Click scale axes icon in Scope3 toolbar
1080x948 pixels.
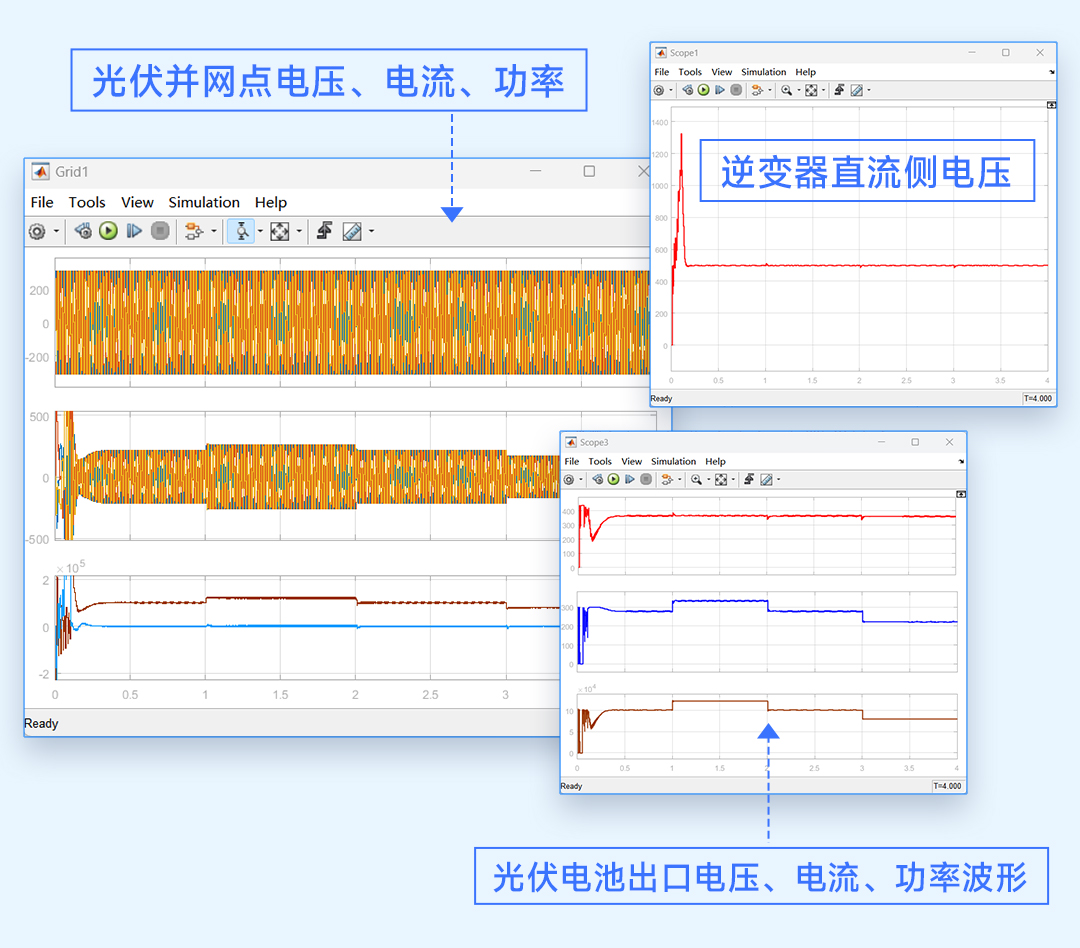721,480
